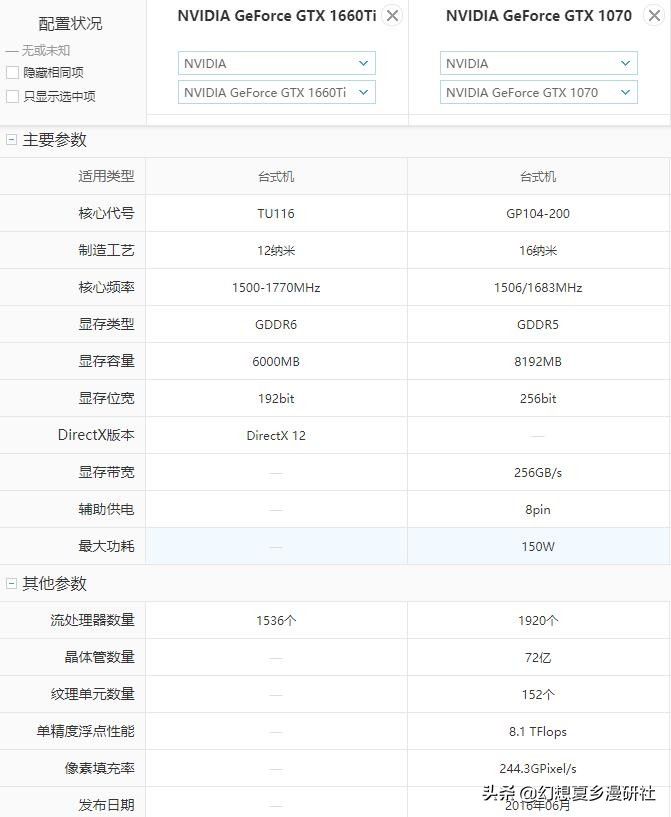This screenshot has height=817, width=671.
Task: Click the 单精度浮点性能 row label
Action: click(85, 731)
